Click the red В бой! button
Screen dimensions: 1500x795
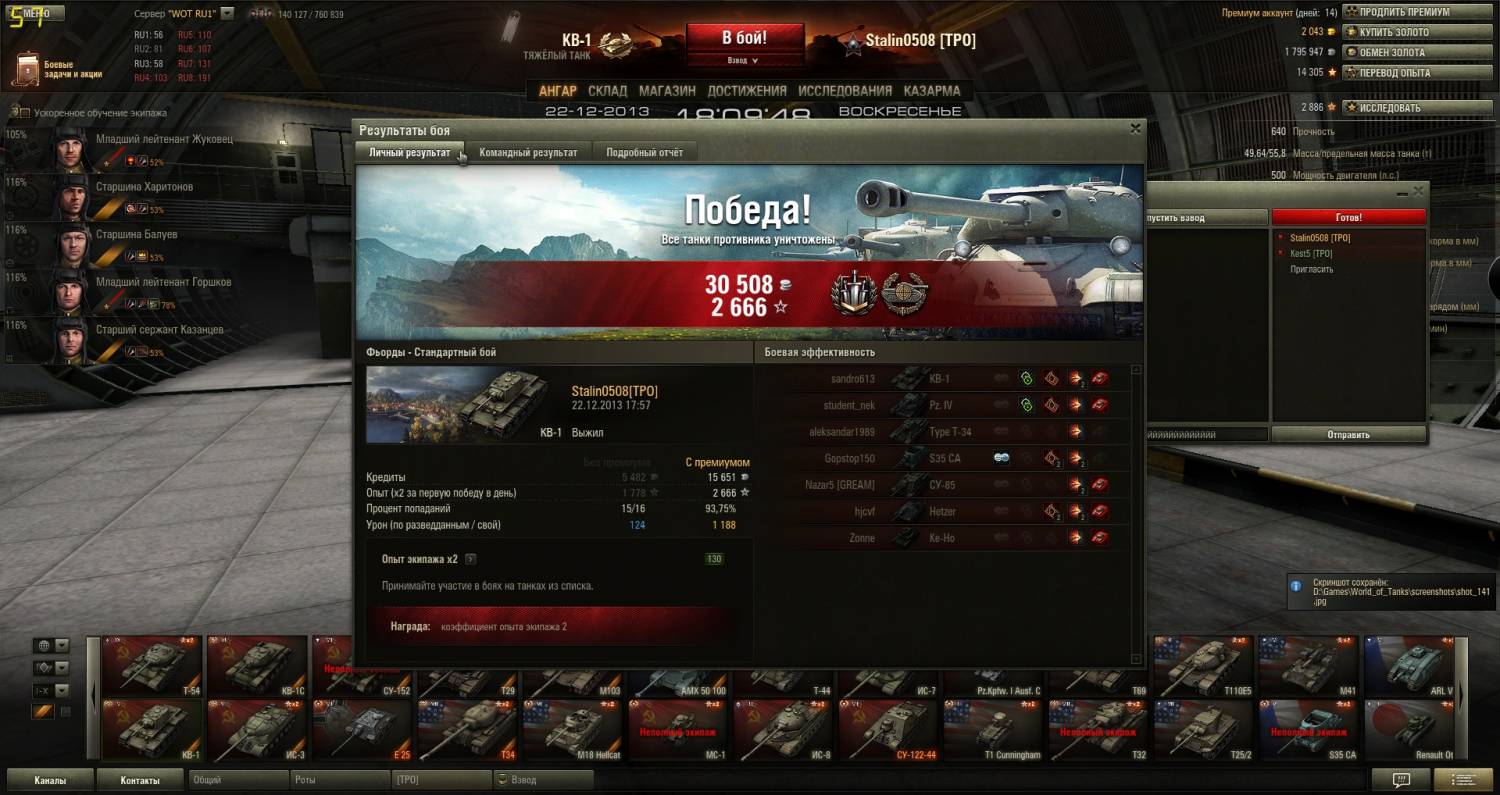point(745,38)
